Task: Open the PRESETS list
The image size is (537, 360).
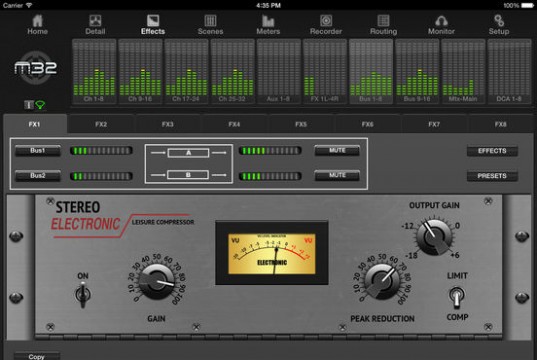Action: pos(492,176)
